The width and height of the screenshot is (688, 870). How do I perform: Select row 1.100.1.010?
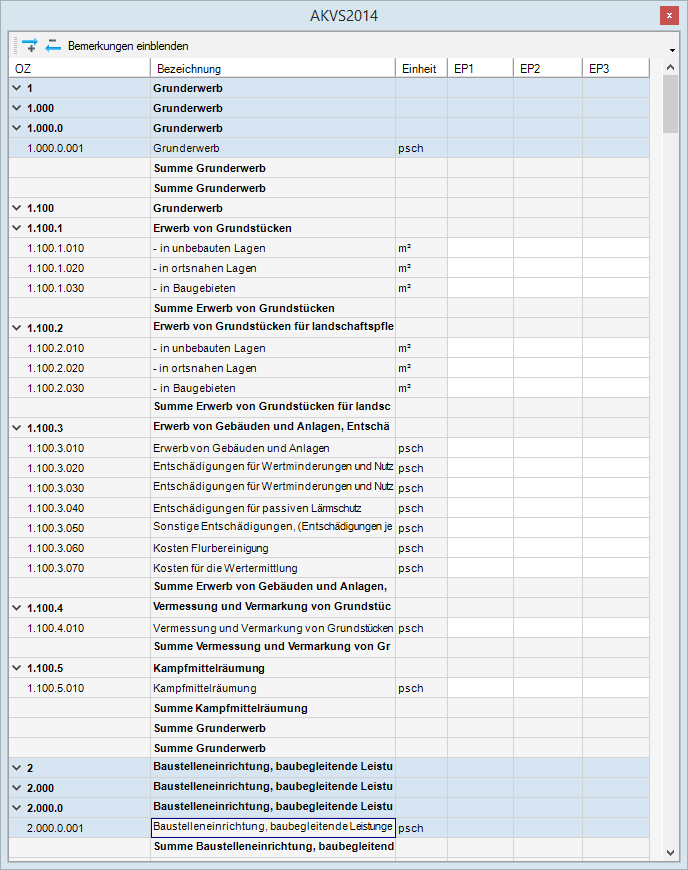329,248
